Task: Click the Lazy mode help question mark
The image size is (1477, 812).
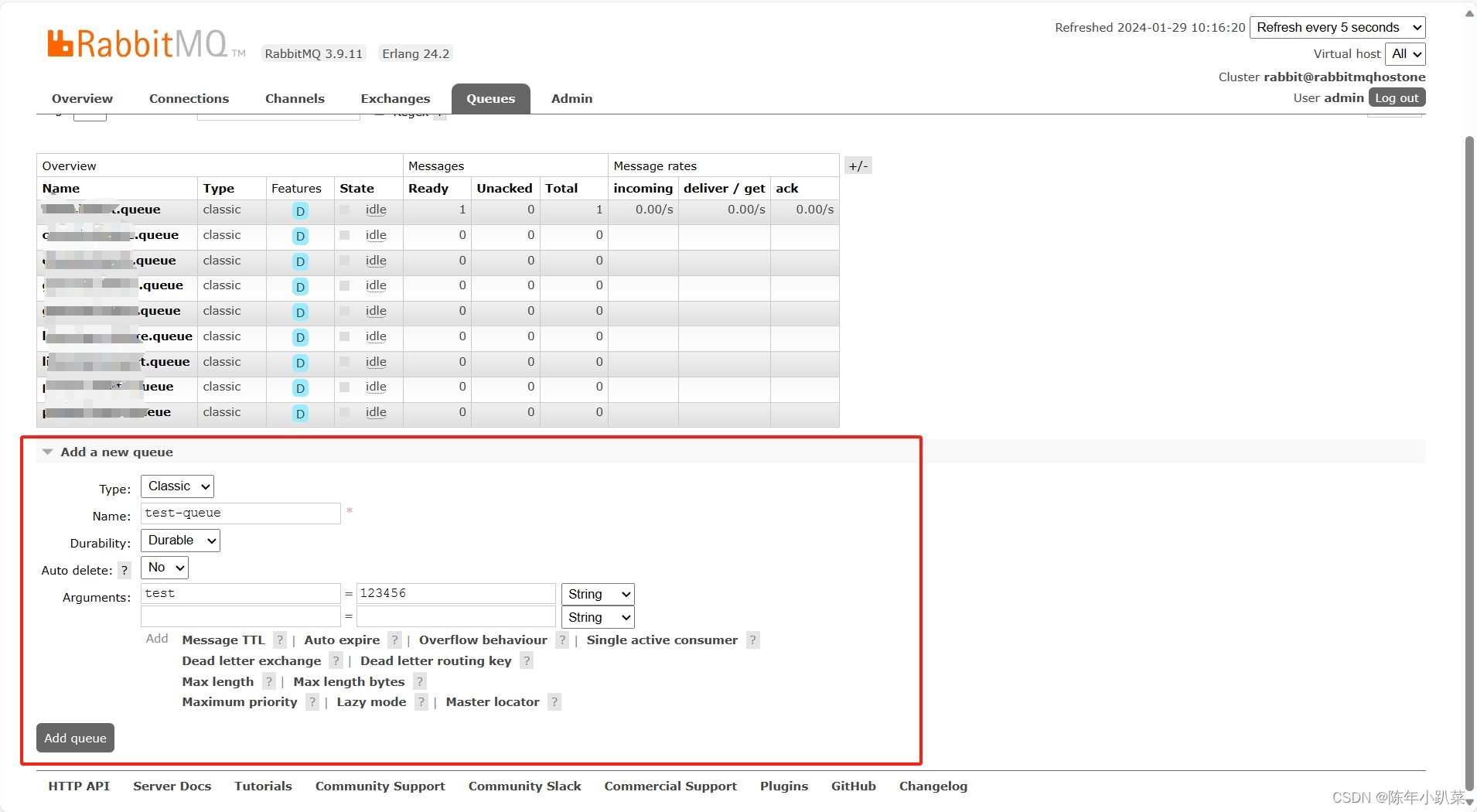Action: coord(421,702)
